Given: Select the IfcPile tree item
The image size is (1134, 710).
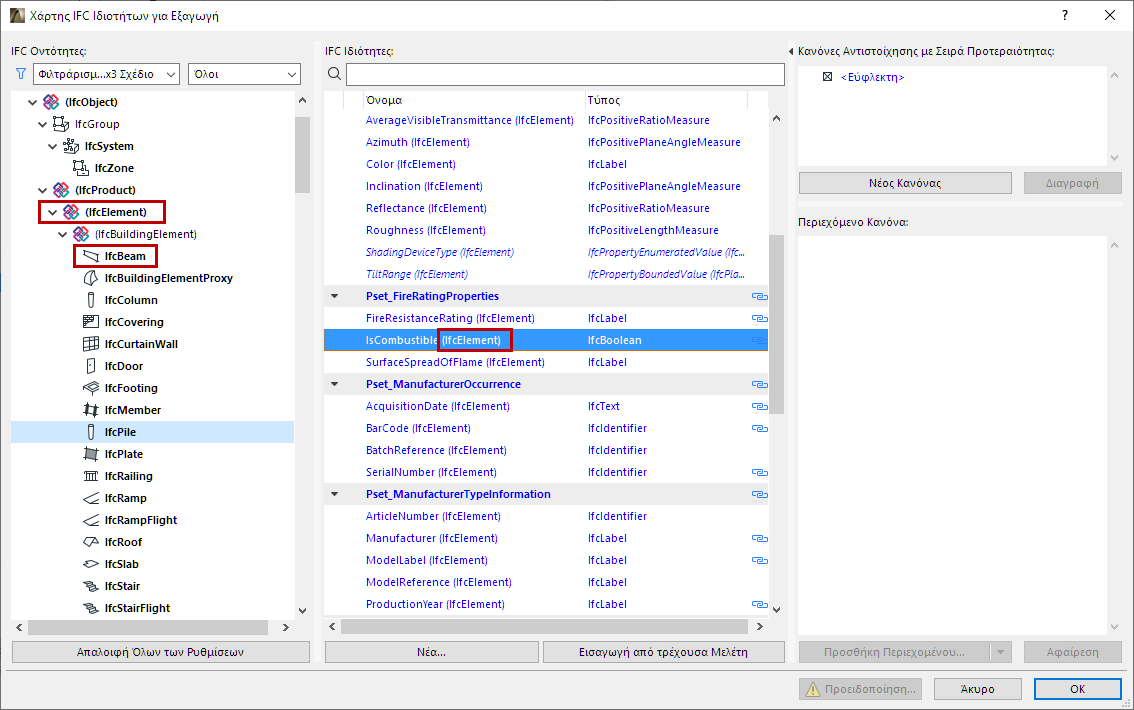Looking at the screenshot, I should [153, 432].
